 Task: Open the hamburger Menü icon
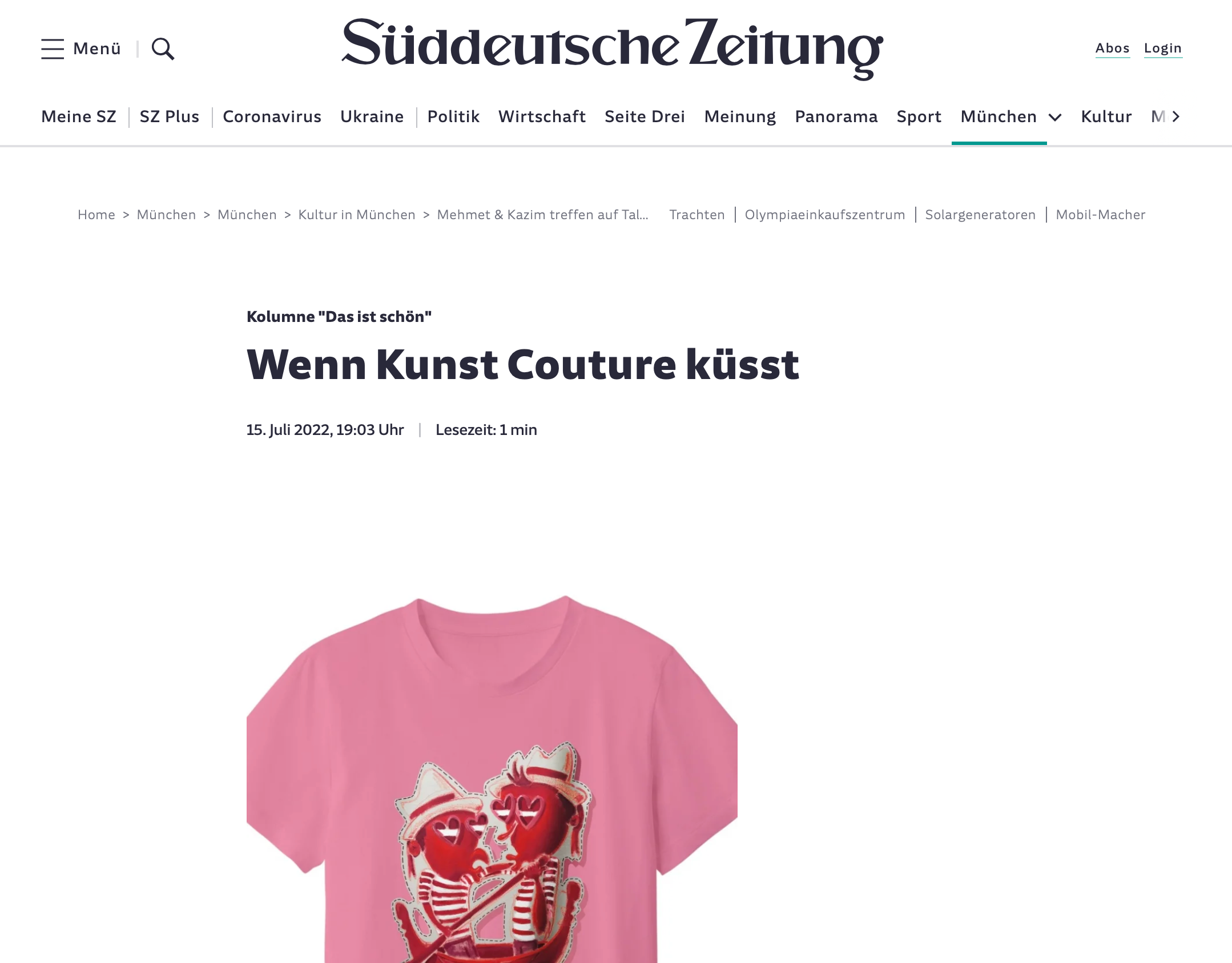click(x=52, y=49)
